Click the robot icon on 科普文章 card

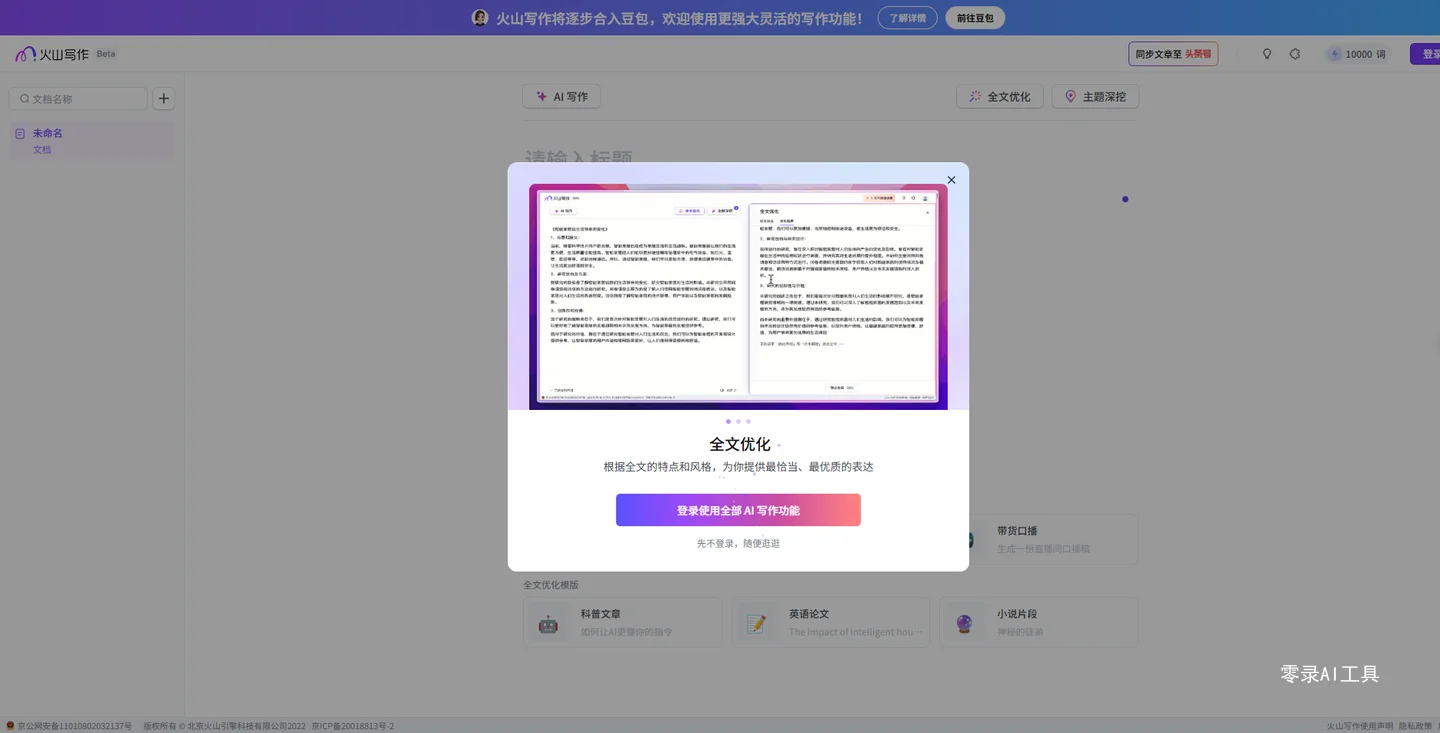tap(548, 623)
